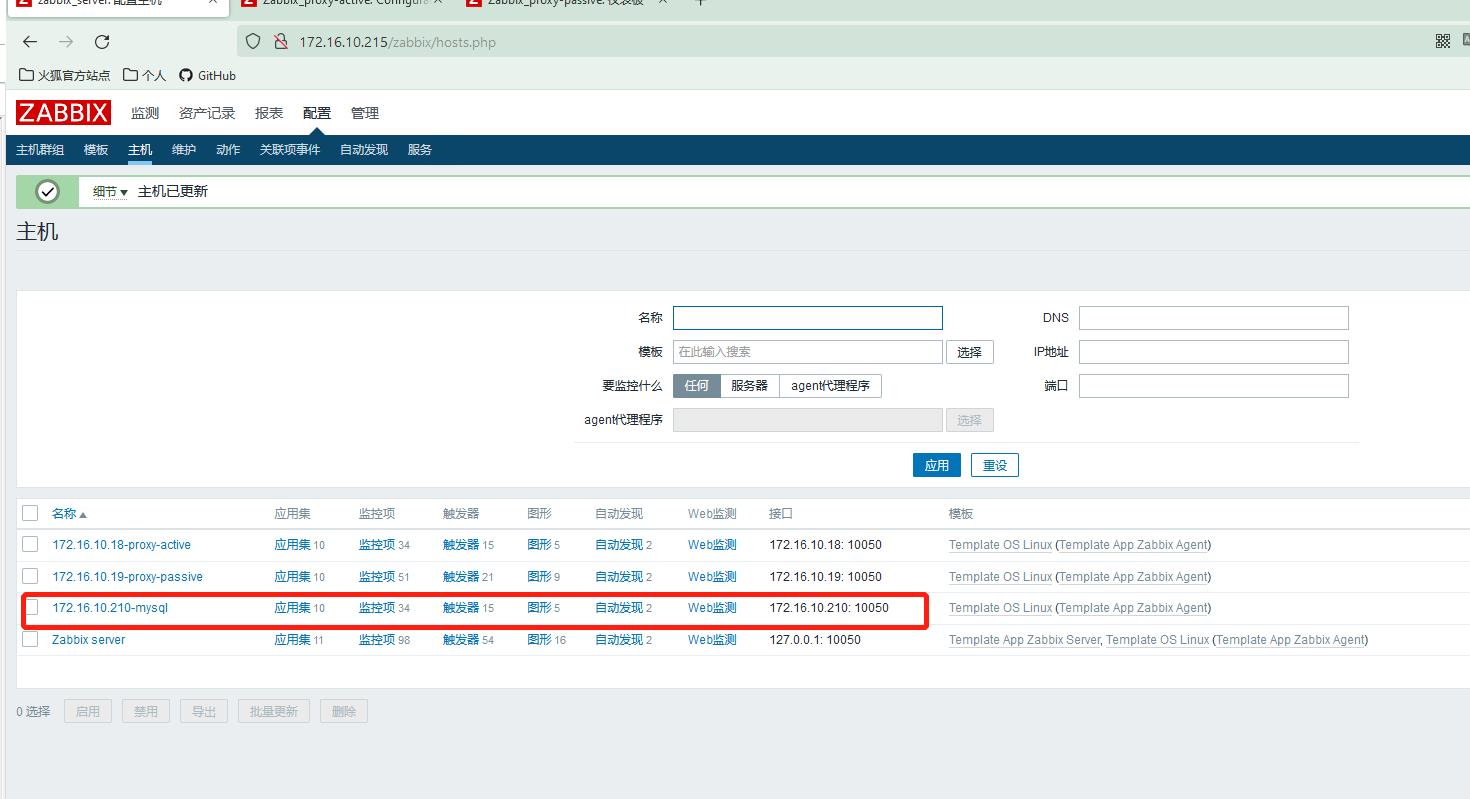Viewport: 1470px width, 799px height.
Task: Click the ZABBIX logo
Action: pyautogui.click(x=63, y=112)
